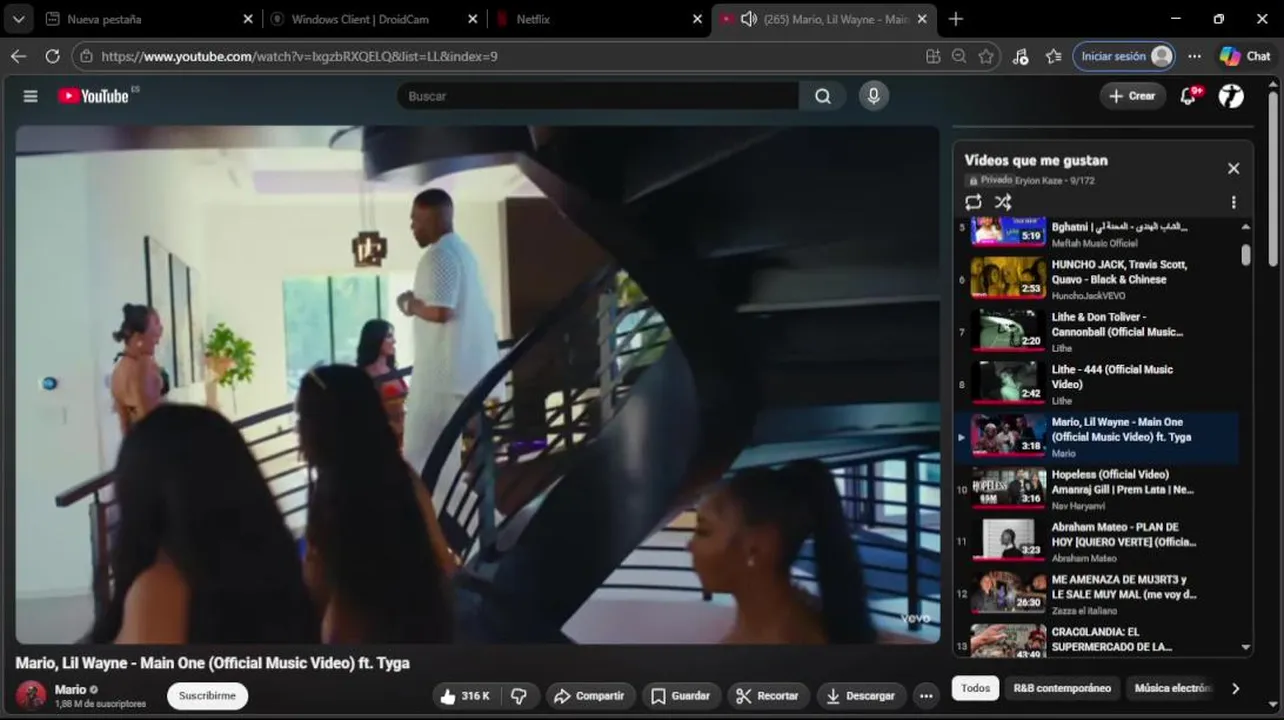Click the playlist panel scrollbar thumb
This screenshot has height=720, width=1284.
[x=1246, y=255]
